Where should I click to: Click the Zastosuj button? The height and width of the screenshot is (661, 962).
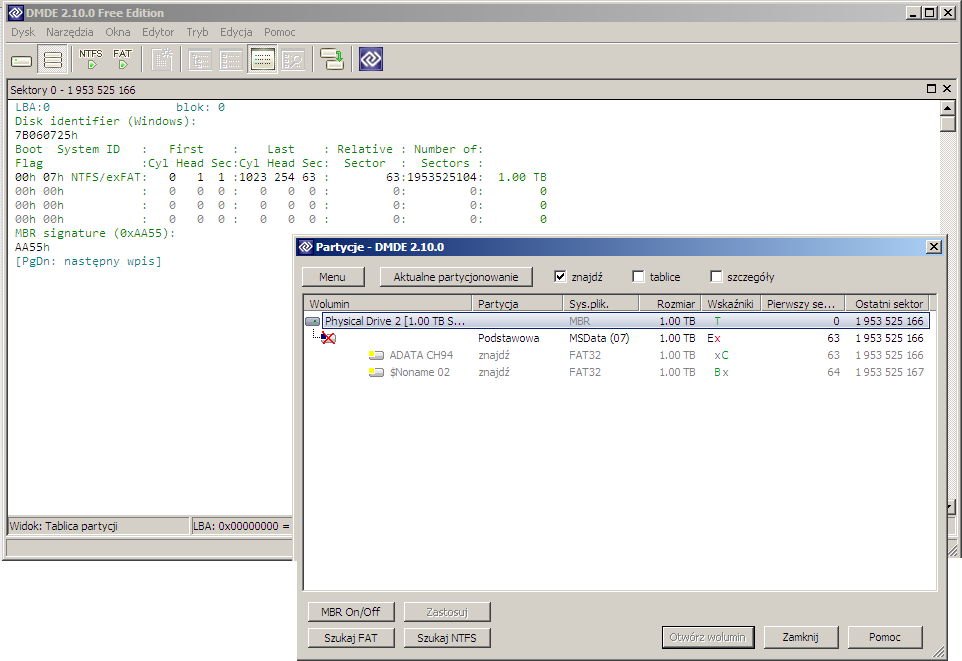pos(447,612)
